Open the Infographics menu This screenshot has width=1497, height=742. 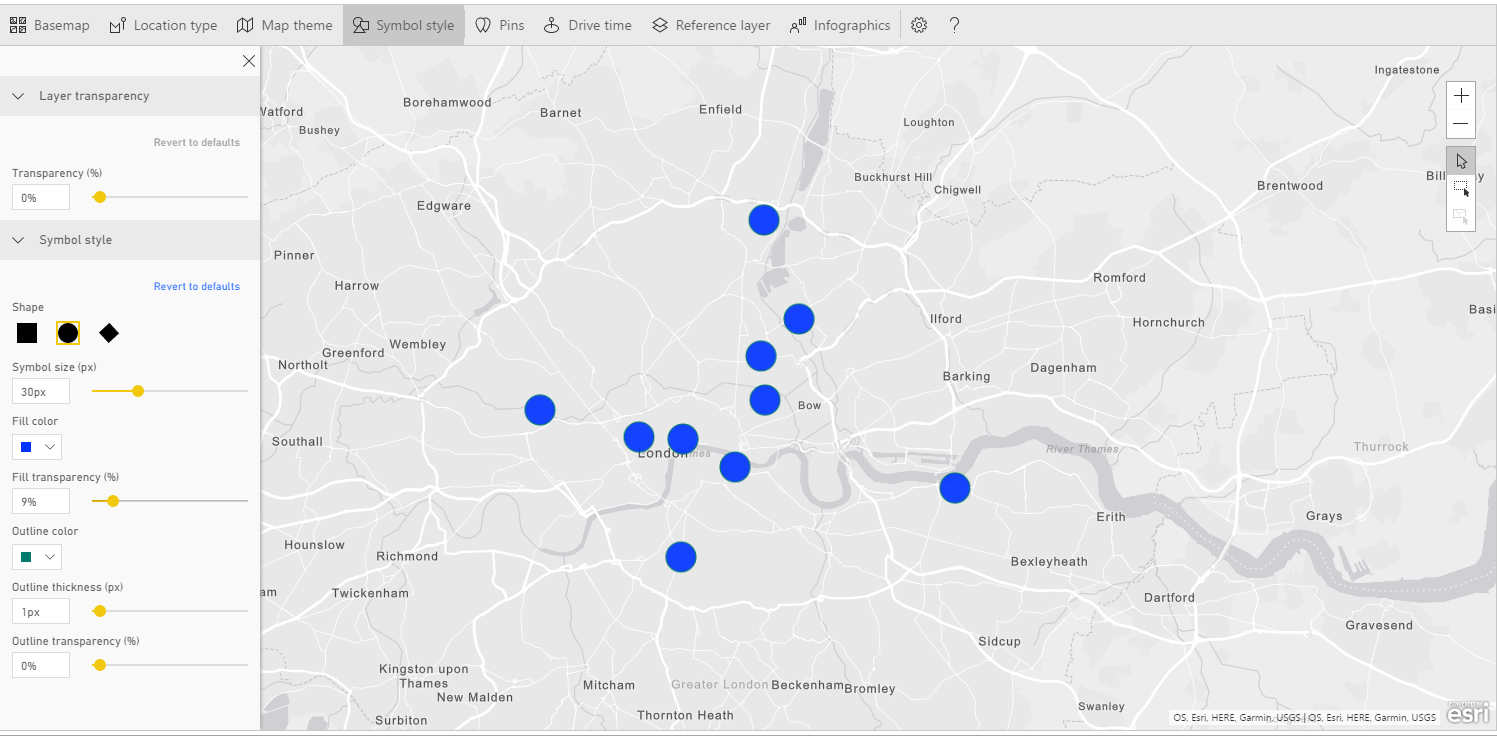pyautogui.click(x=839, y=25)
